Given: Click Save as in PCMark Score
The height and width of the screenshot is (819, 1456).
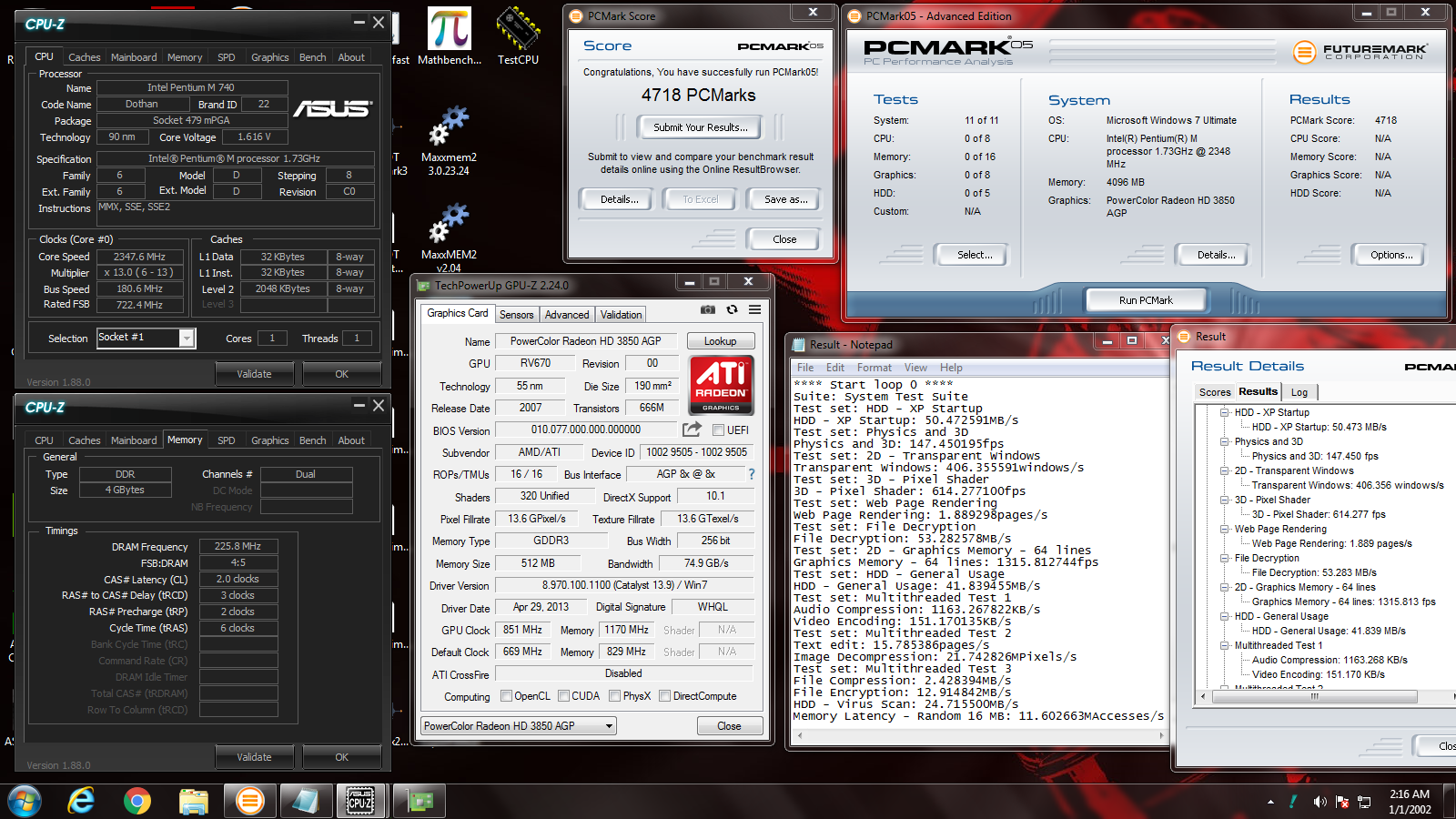Looking at the screenshot, I should 785,199.
